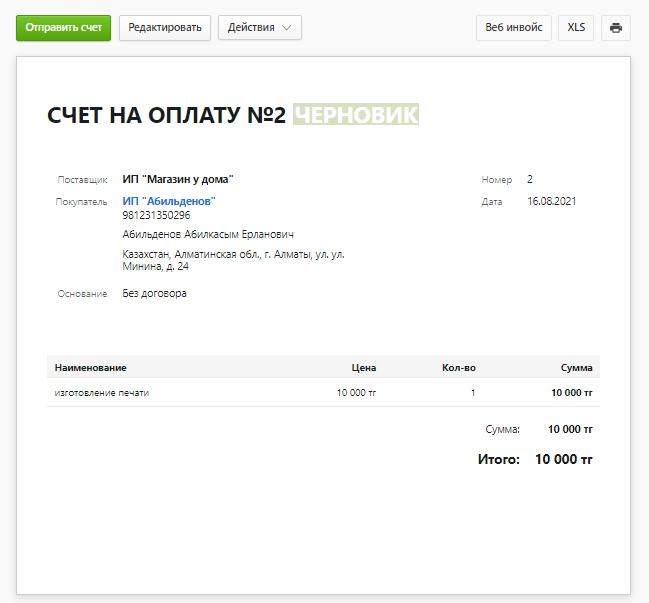This screenshot has height=603, width=649.
Task: Click the print icon button
Action: (x=616, y=27)
